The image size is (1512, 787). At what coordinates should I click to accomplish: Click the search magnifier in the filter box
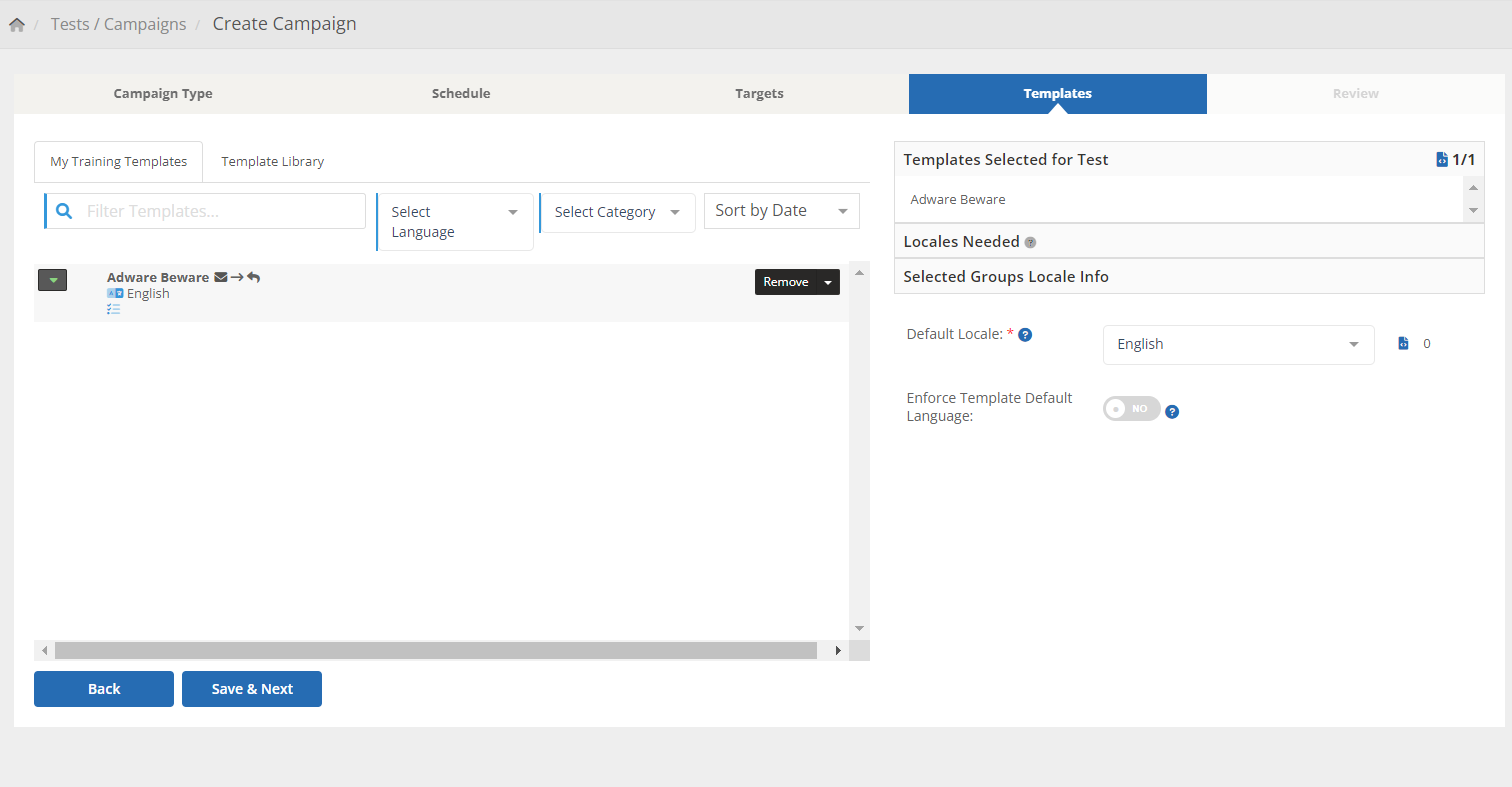click(64, 211)
